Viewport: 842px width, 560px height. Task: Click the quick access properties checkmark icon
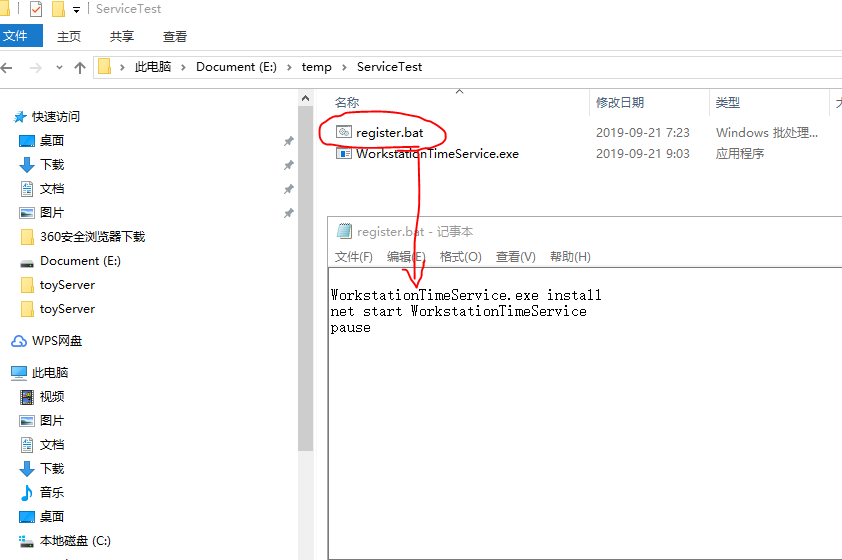(x=36, y=9)
